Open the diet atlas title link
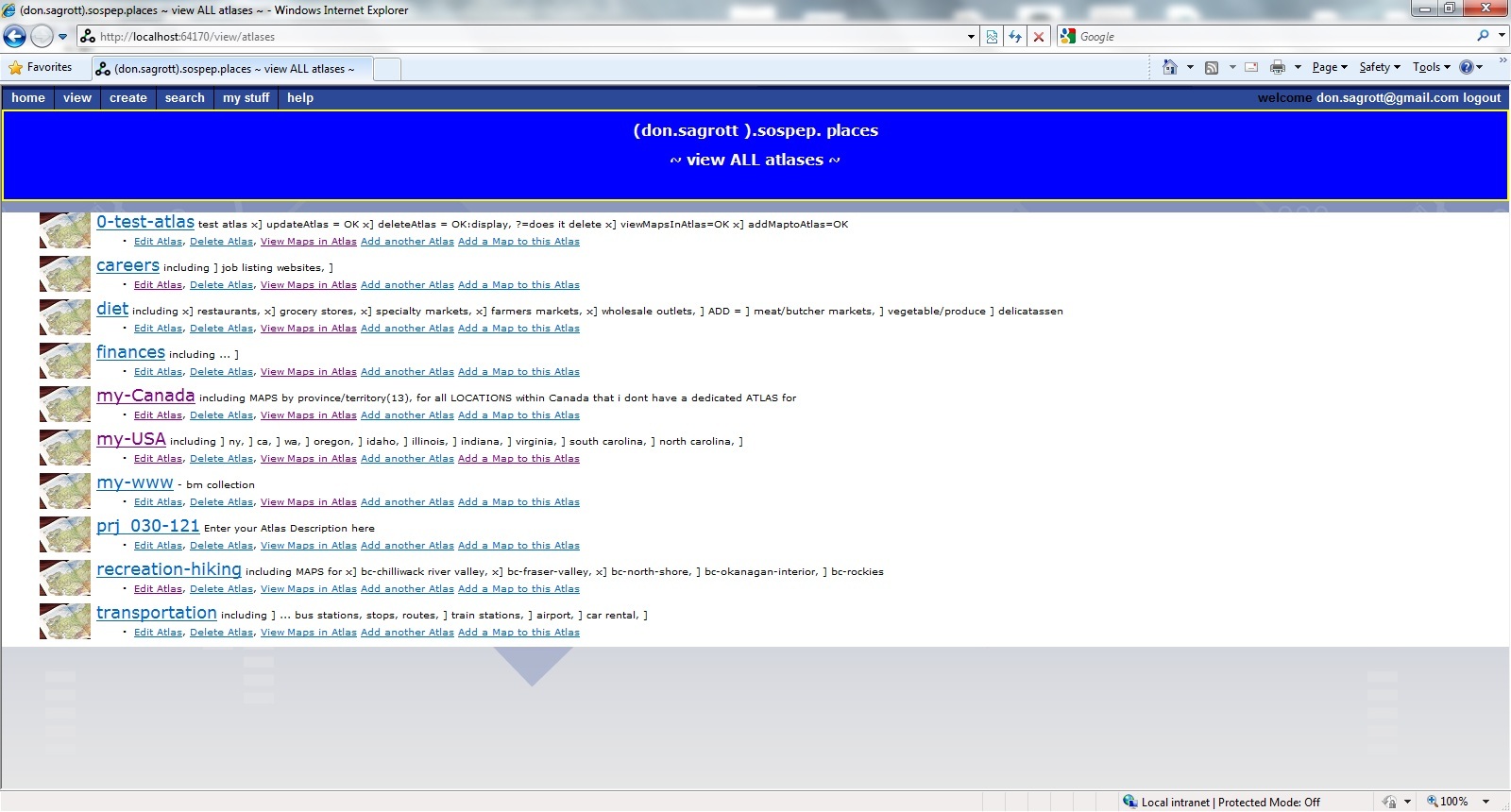 click(112, 309)
